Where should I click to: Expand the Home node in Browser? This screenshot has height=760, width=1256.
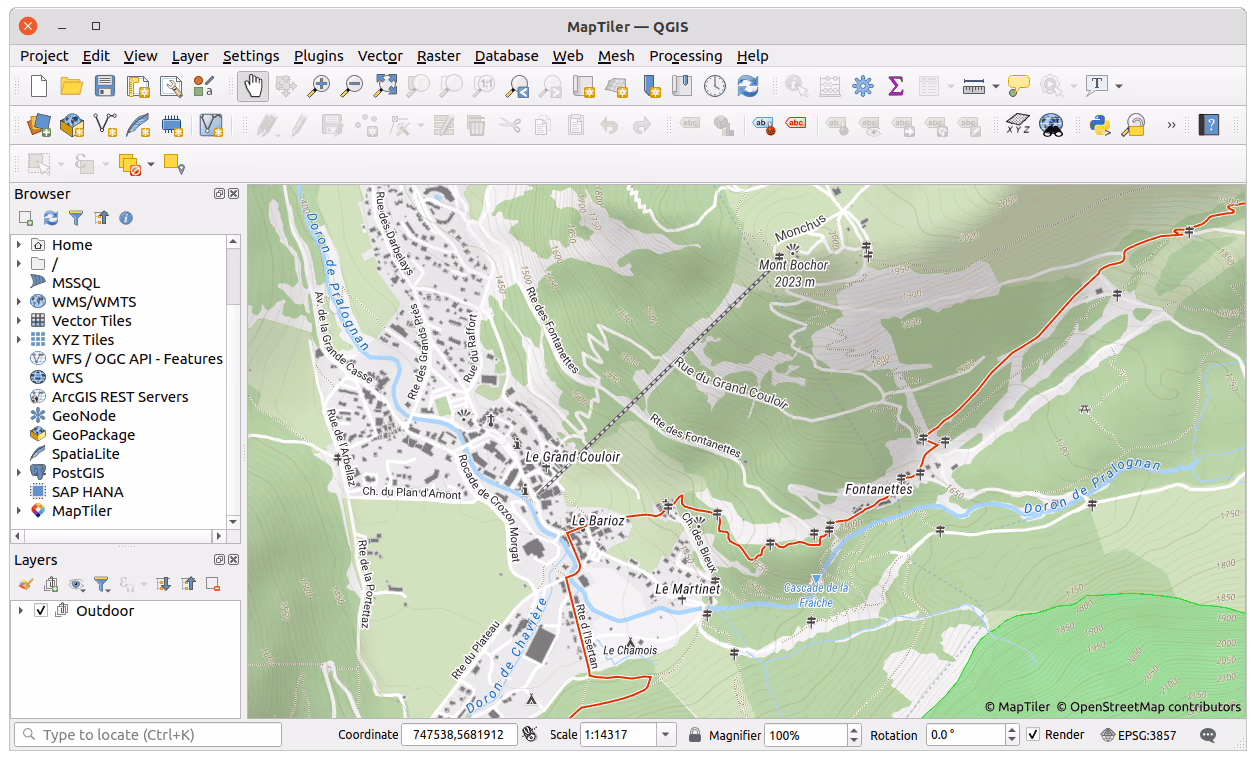19,245
